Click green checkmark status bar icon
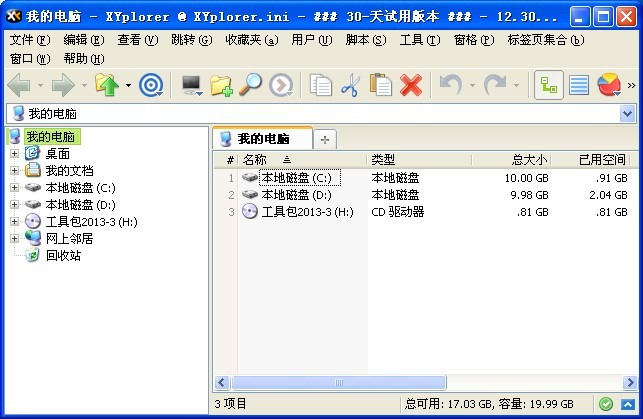 click(x=606, y=404)
